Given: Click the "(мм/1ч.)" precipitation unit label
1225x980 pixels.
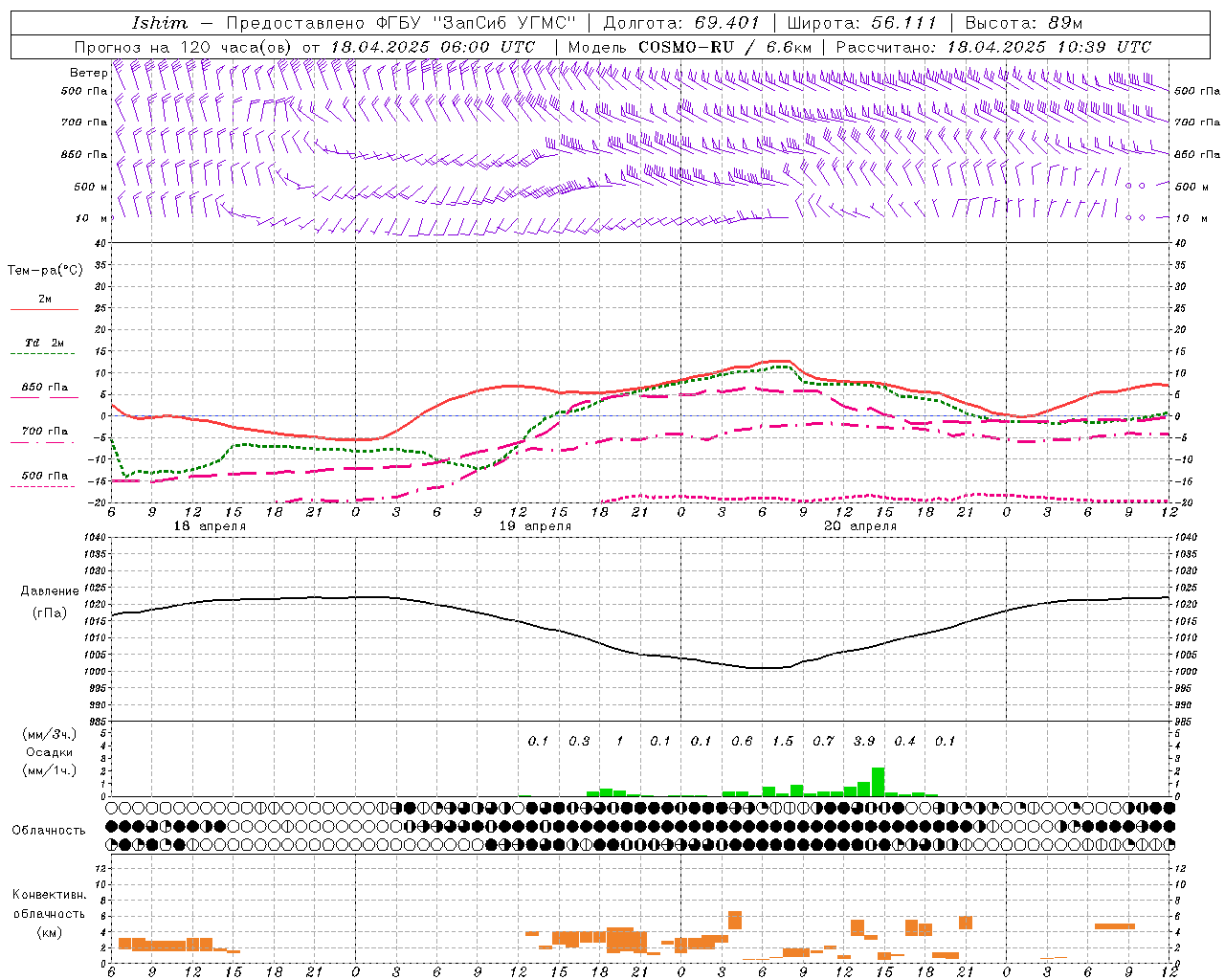Looking at the screenshot, I should tap(50, 770).
